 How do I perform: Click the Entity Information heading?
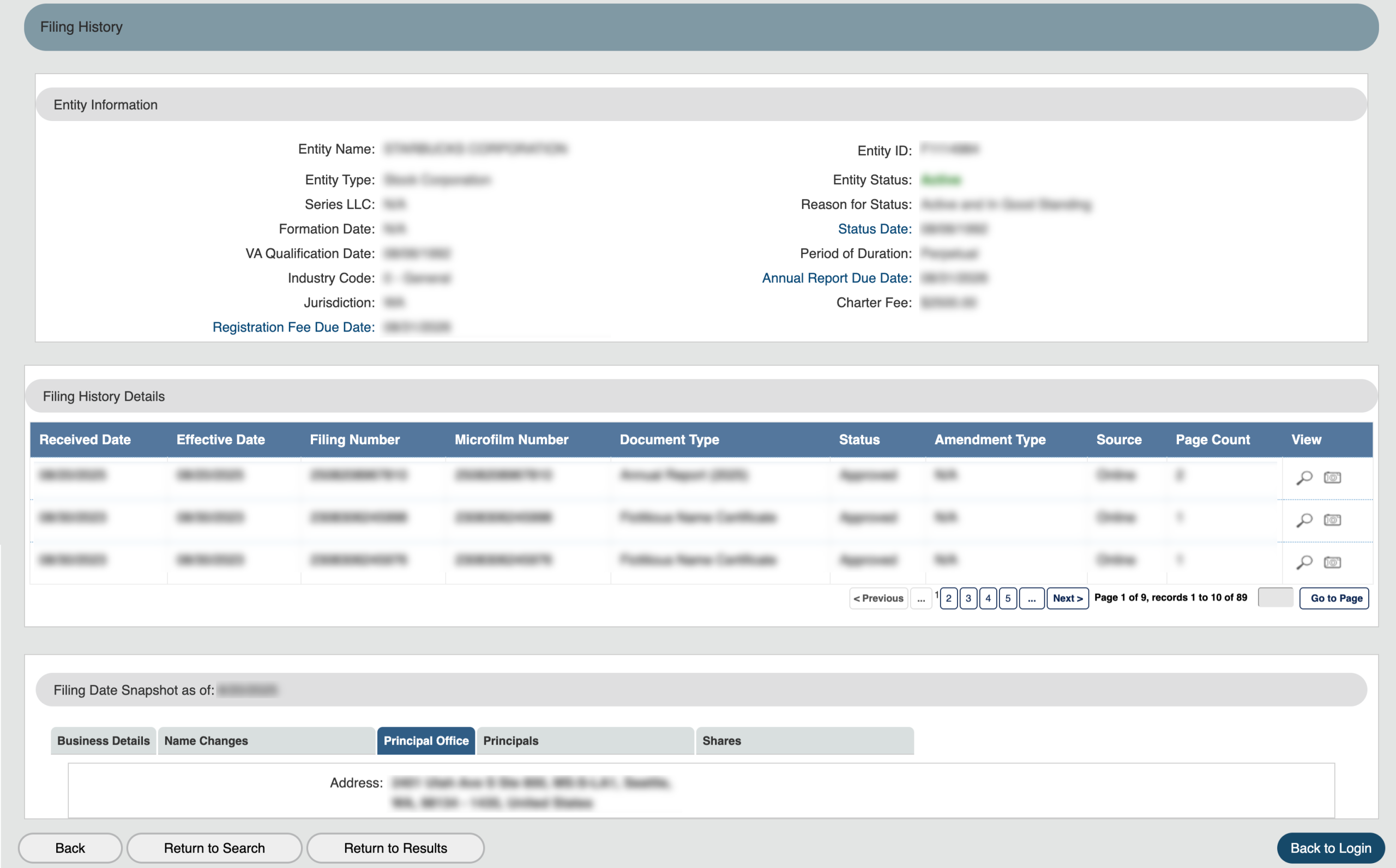coord(106,105)
